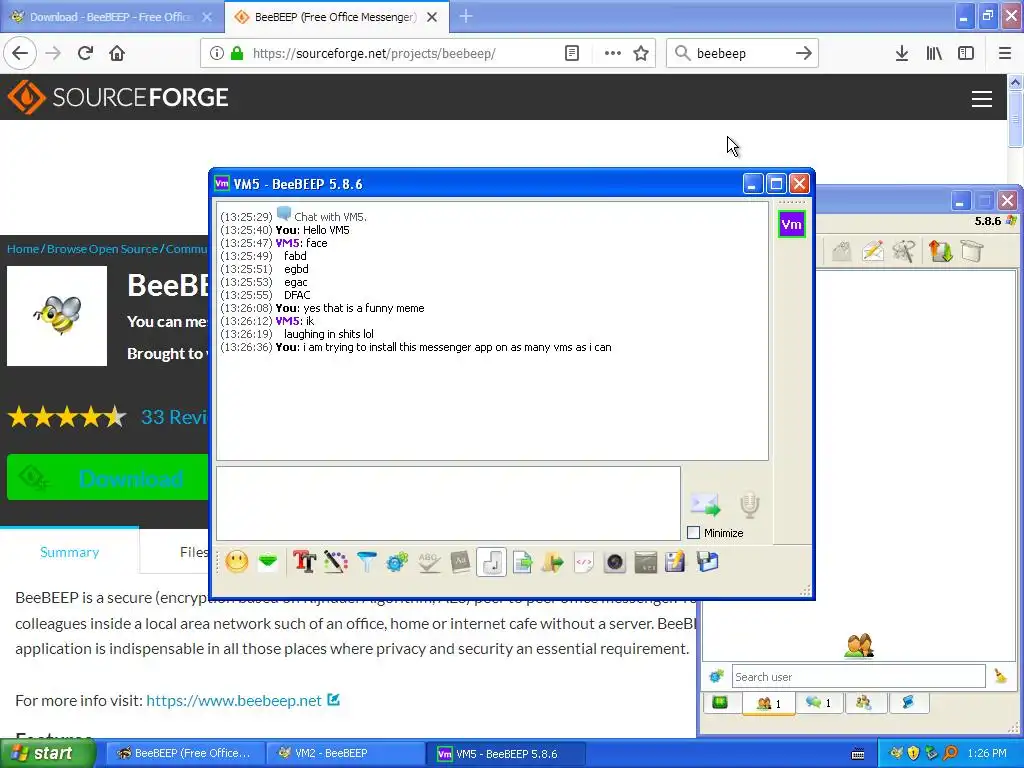Send the message with envelope arrow button
Screen dimensions: 1024x768
(705, 504)
